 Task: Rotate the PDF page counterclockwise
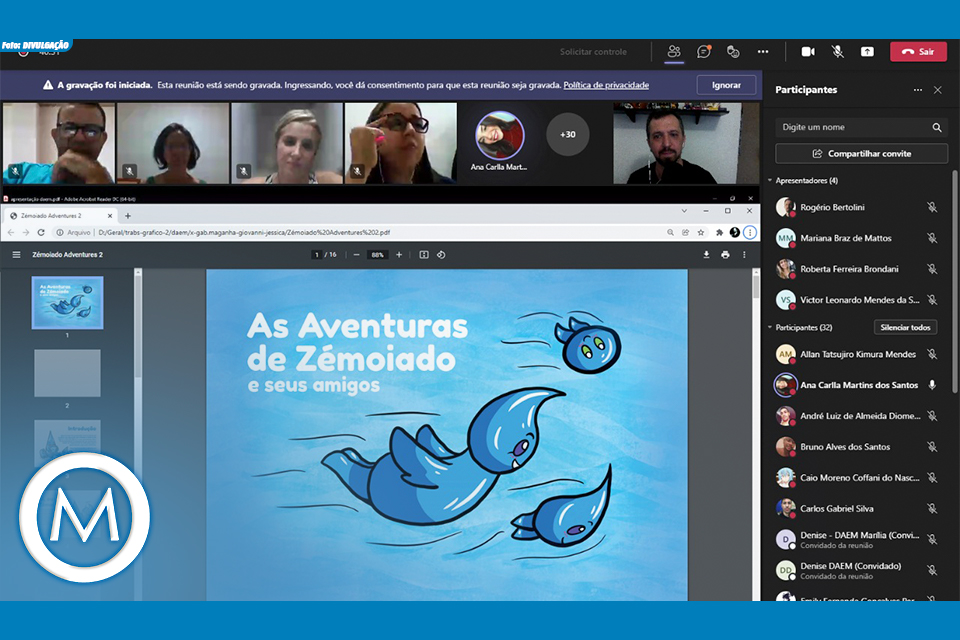(441, 255)
